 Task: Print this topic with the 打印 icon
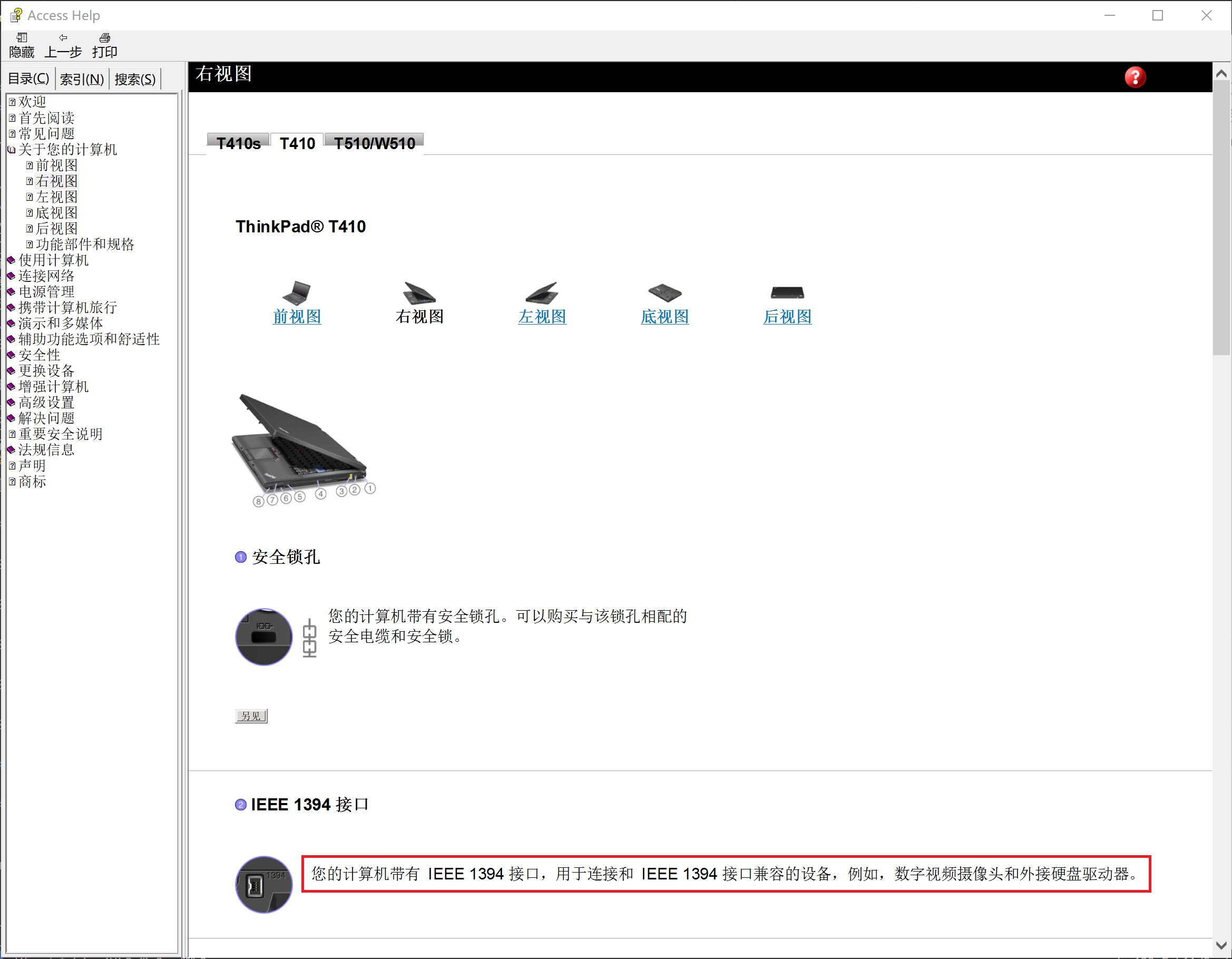104,45
